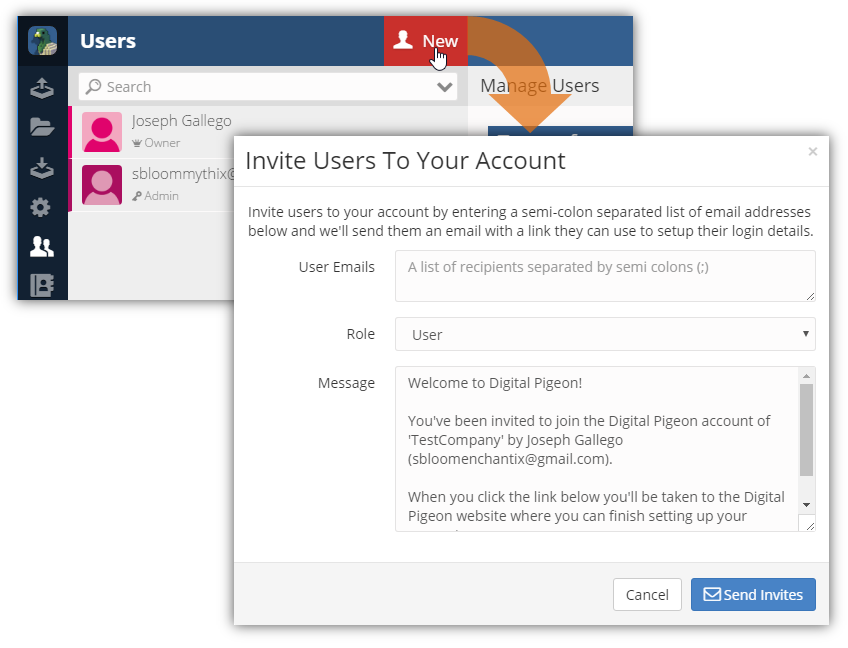Select the Joseph Gallego avatar

click(102, 132)
